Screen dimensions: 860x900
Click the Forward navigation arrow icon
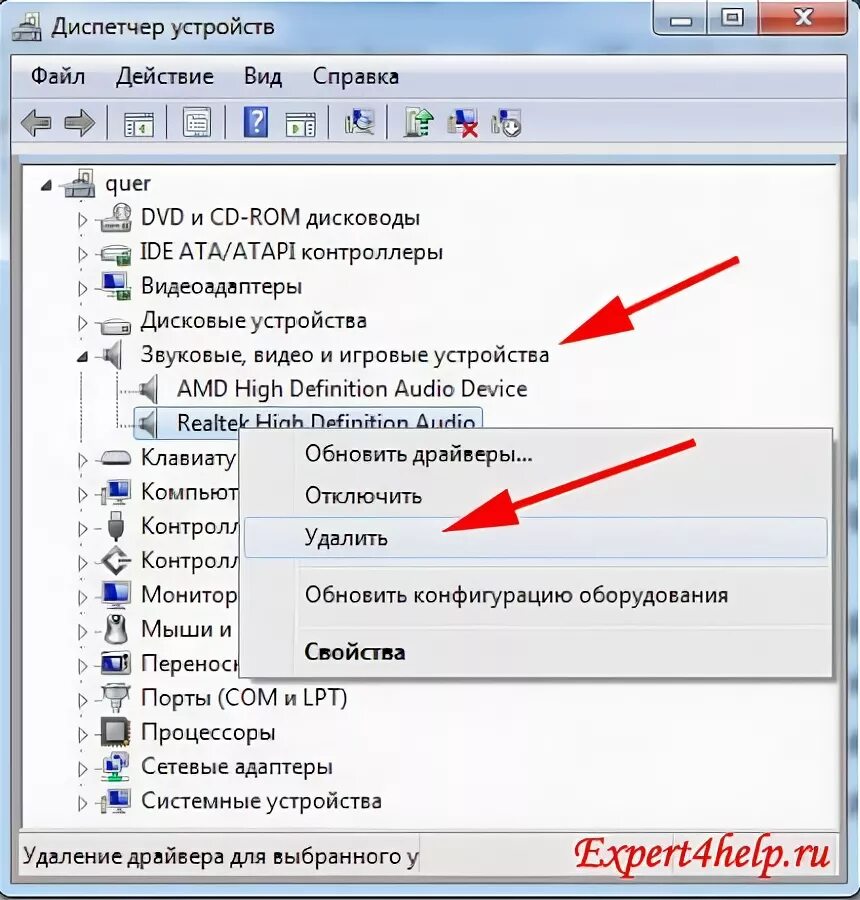[79, 122]
